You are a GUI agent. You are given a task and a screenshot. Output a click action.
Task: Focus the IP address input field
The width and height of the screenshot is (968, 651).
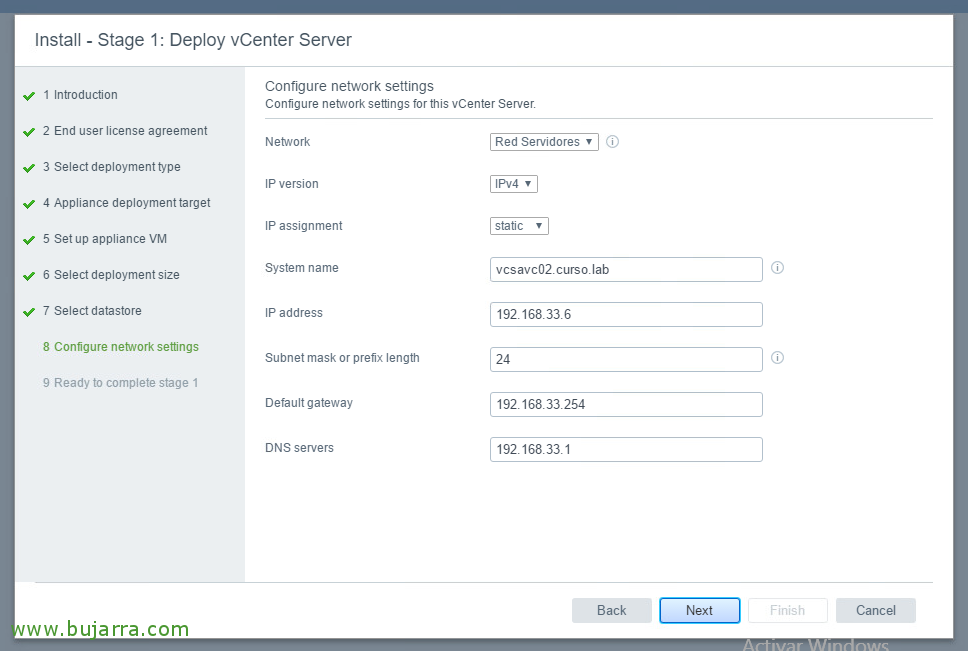626,315
